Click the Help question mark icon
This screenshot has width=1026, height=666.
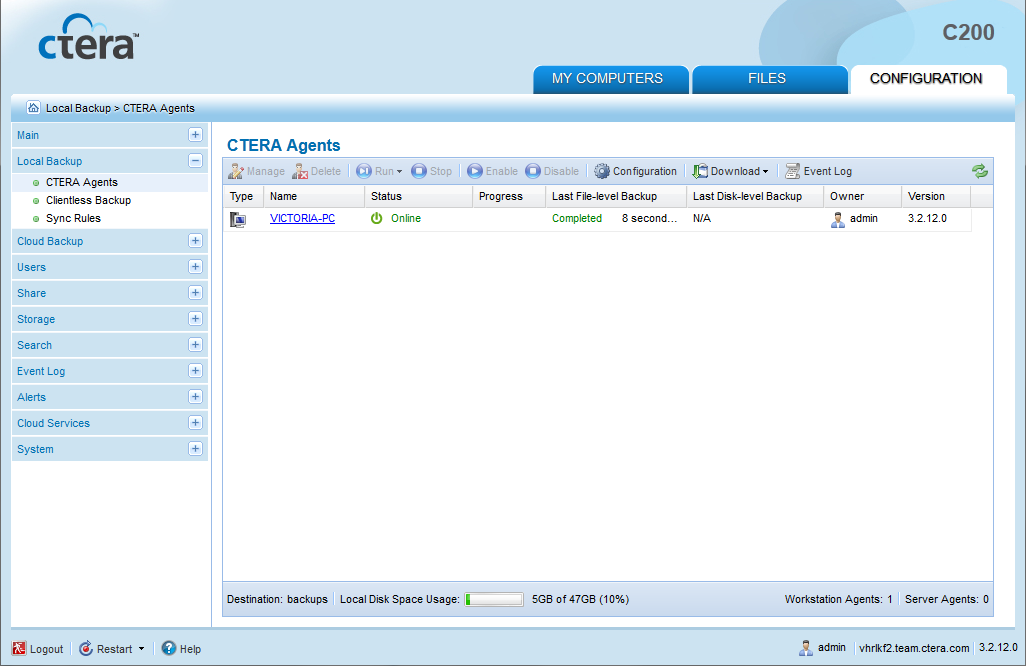click(169, 648)
